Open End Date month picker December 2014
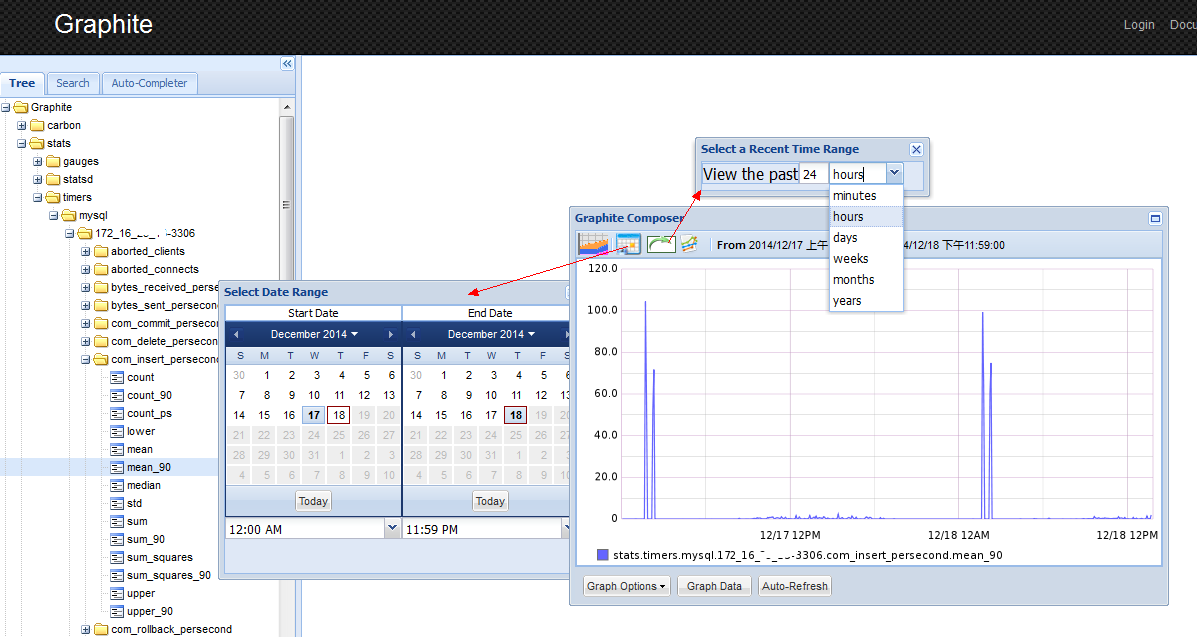 pyautogui.click(x=491, y=335)
